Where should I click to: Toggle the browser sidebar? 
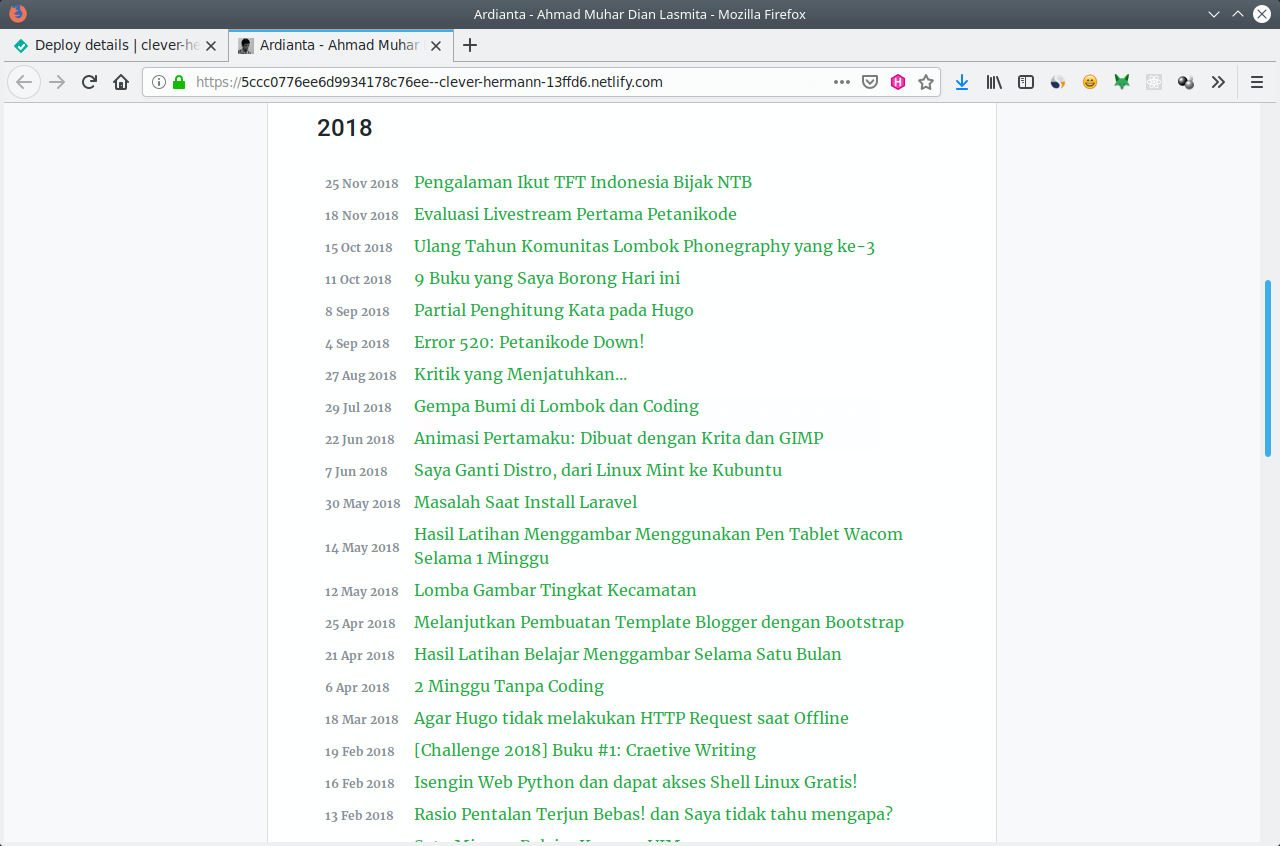tap(1026, 82)
